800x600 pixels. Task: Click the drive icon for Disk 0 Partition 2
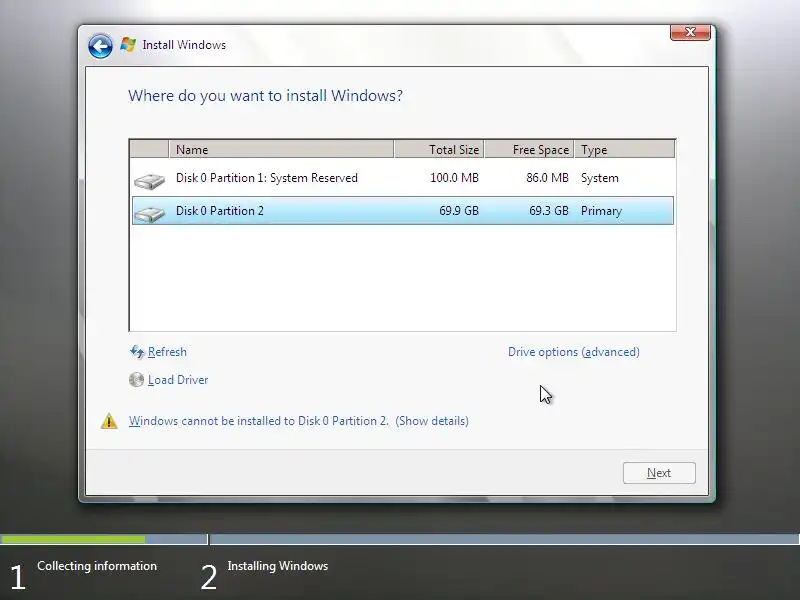coord(149,213)
